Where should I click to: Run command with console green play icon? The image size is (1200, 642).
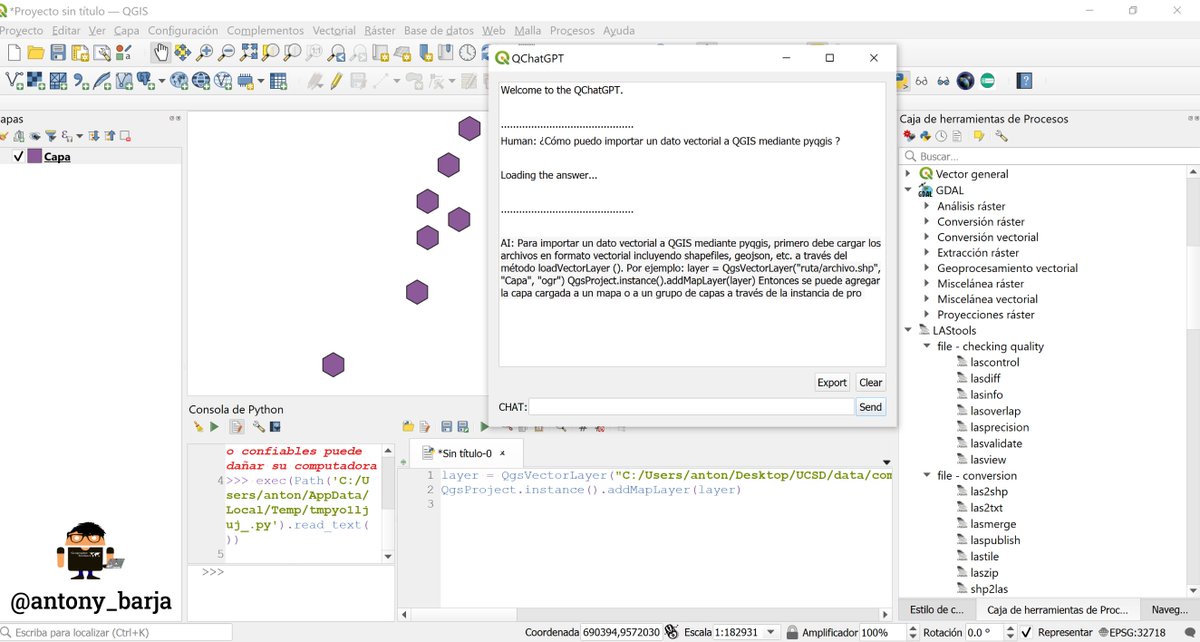pos(214,427)
